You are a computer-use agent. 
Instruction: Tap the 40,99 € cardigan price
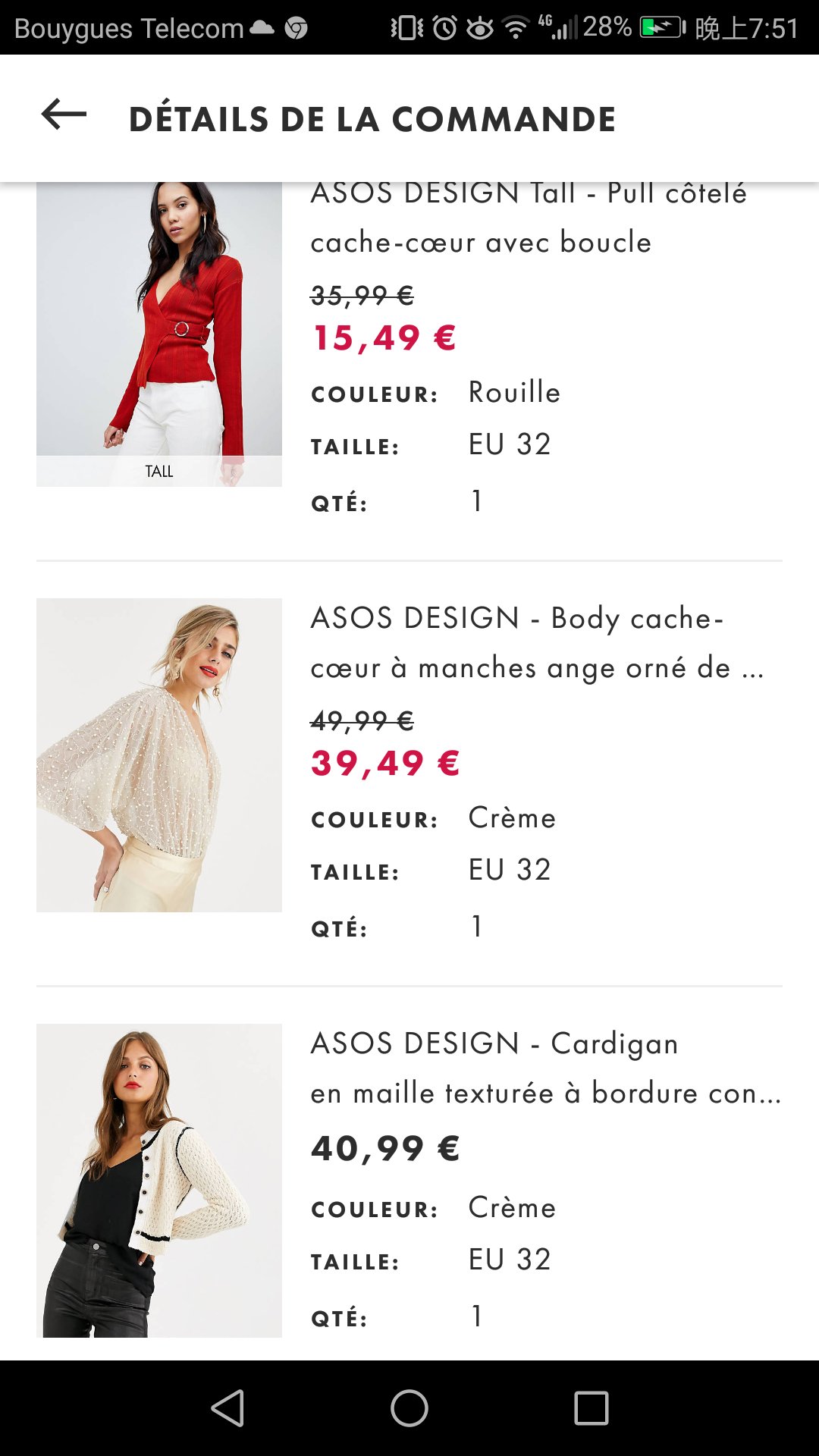(386, 1149)
